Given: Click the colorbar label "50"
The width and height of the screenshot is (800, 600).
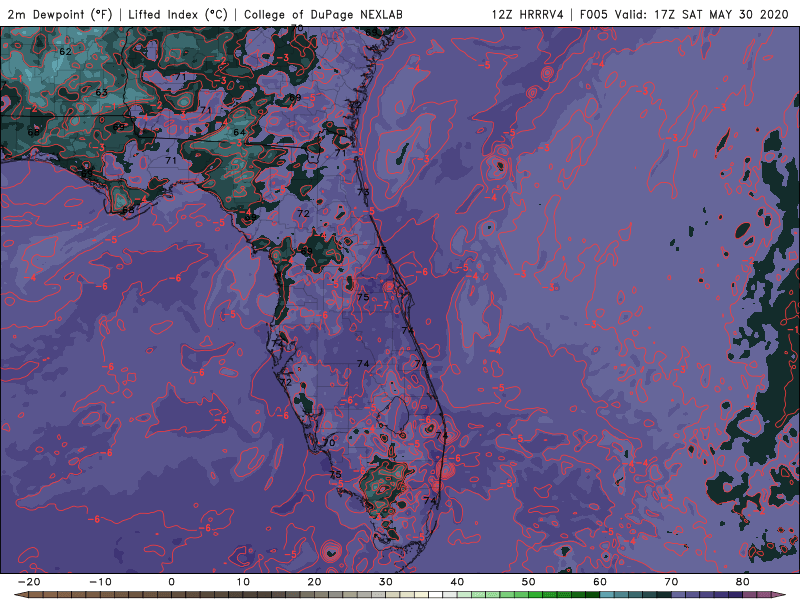Looking at the screenshot, I should pyautogui.click(x=529, y=582).
